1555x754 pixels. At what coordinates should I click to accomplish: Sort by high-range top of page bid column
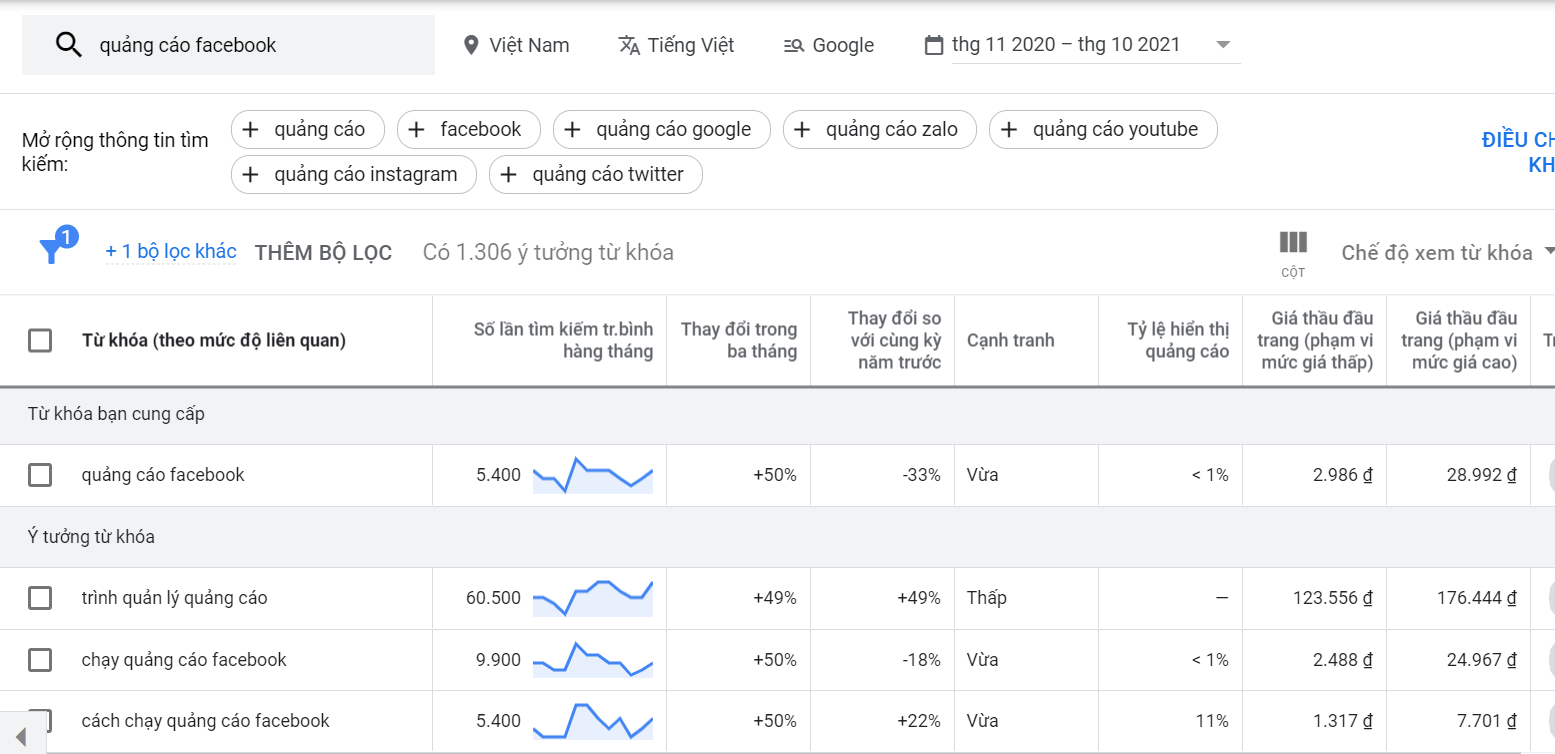(x=1459, y=340)
